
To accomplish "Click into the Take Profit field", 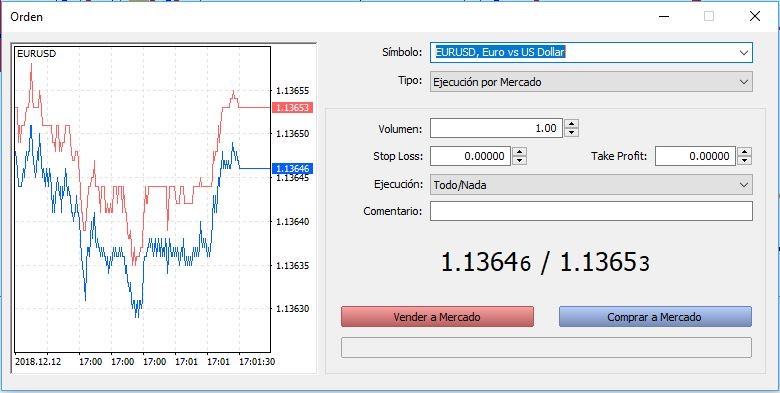I will (x=695, y=156).
